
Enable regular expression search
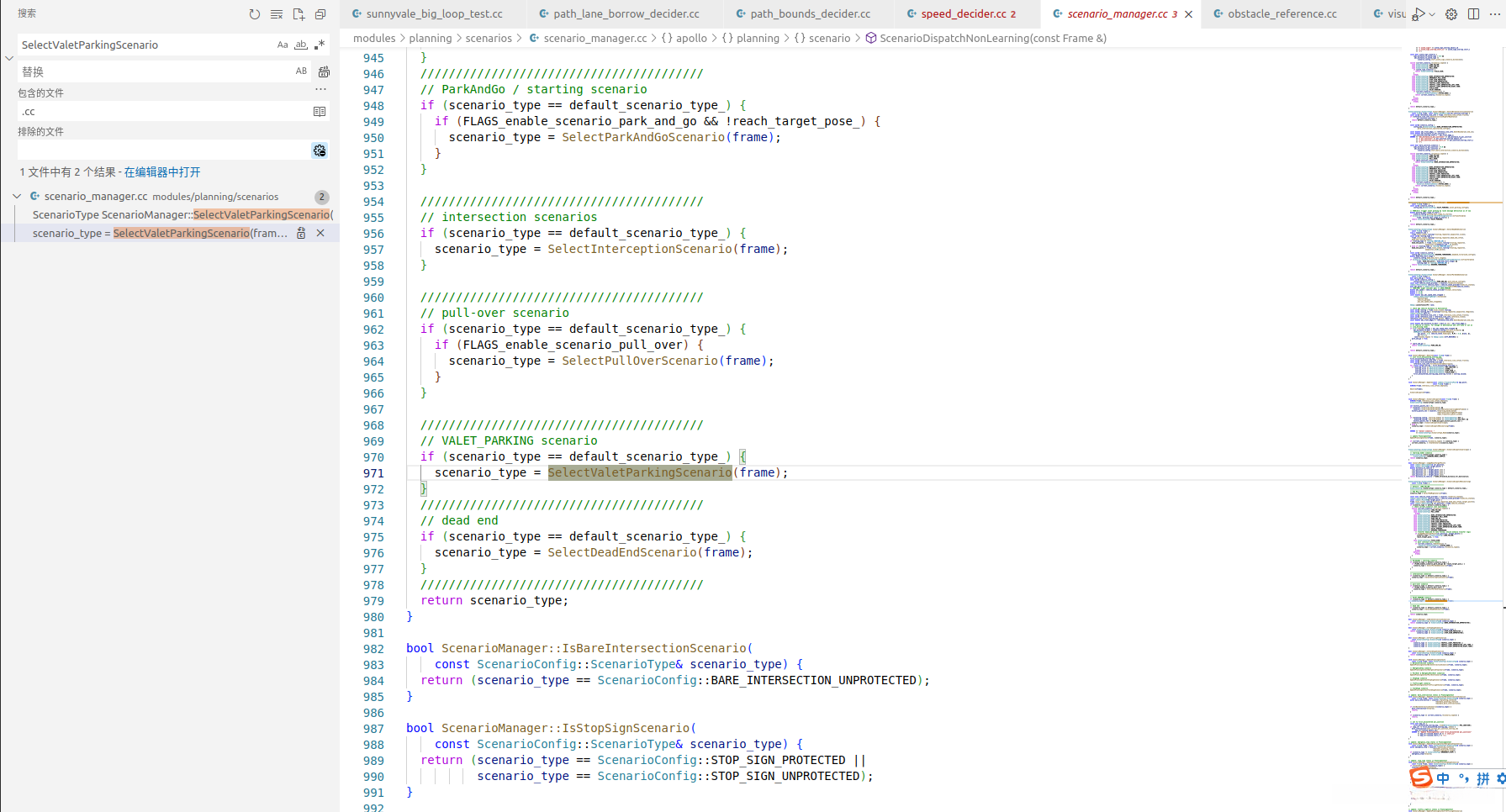pos(320,45)
